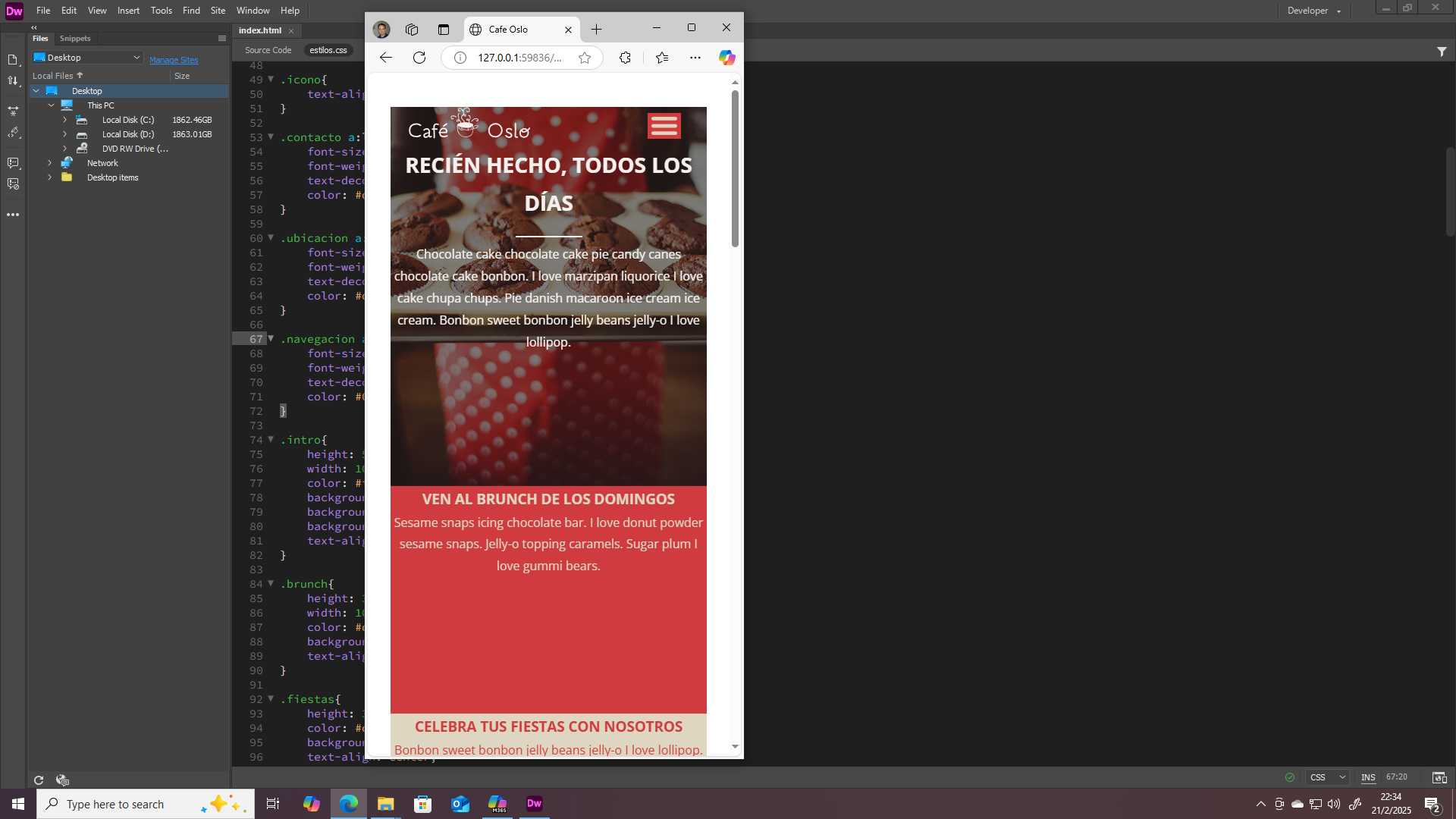Click the Manage Sites link
Image resolution: width=1456 pixels, height=819 pixels.
[174, 60]
